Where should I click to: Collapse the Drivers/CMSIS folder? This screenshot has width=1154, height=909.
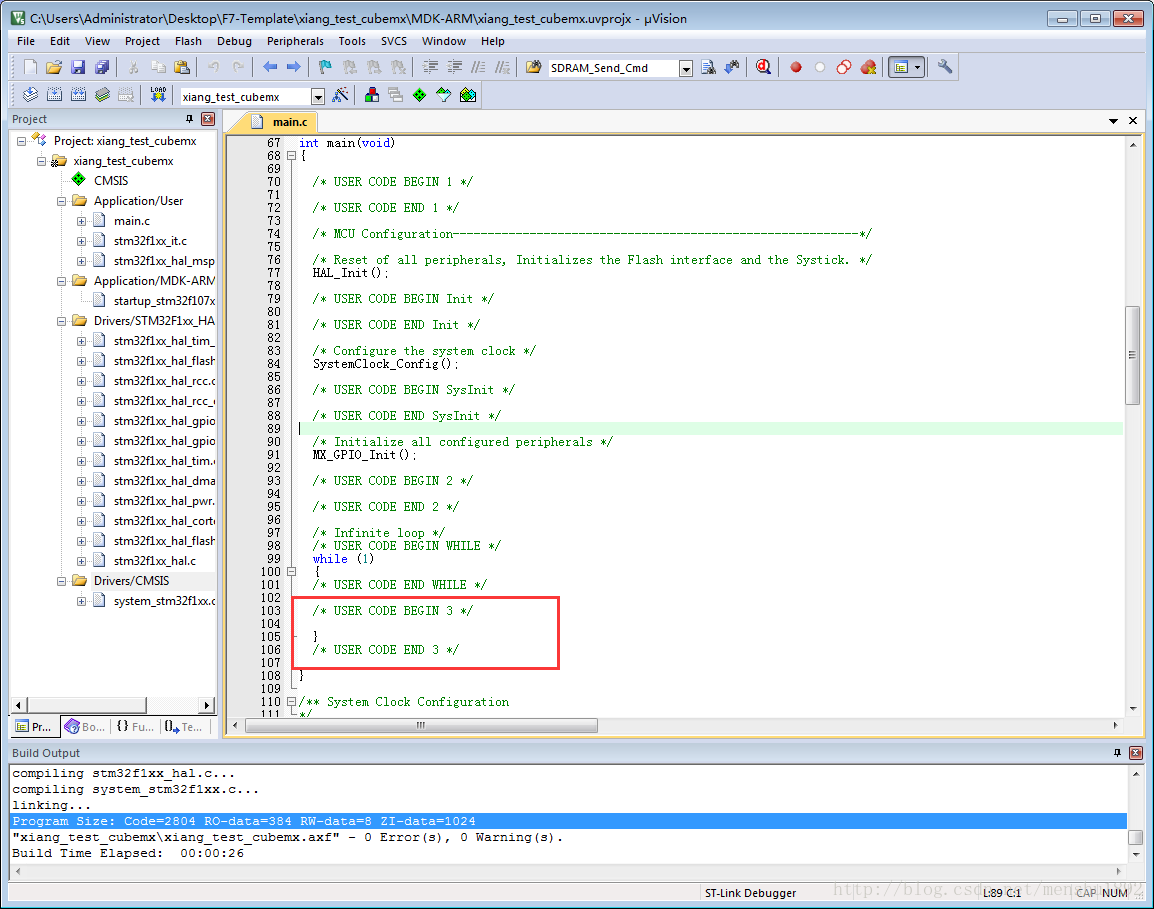pos(62,581)
